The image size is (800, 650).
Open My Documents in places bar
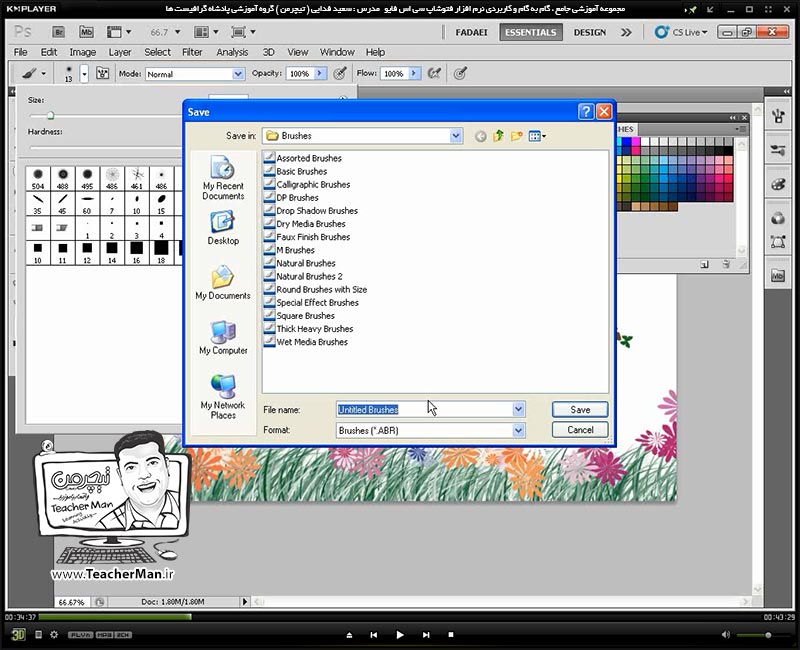[x=223, y=283]
